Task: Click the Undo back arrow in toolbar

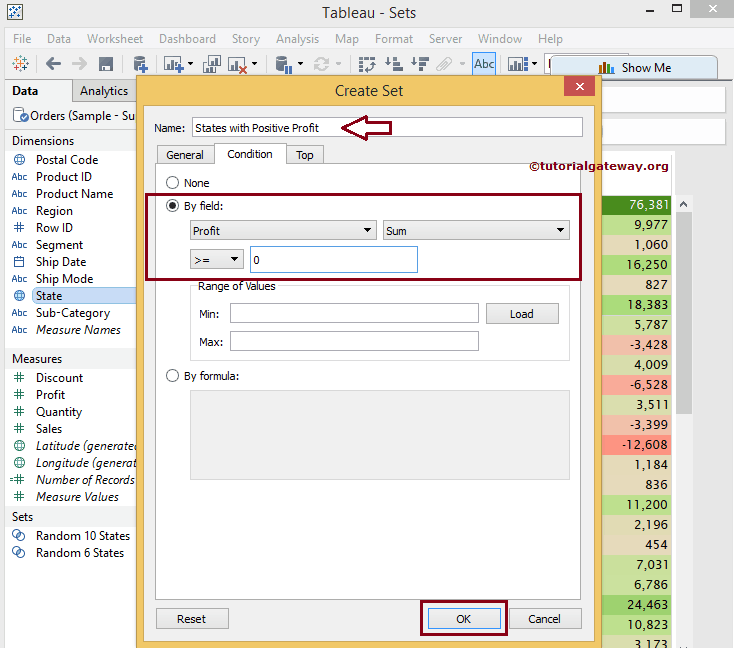Action: tap(53, 64)
